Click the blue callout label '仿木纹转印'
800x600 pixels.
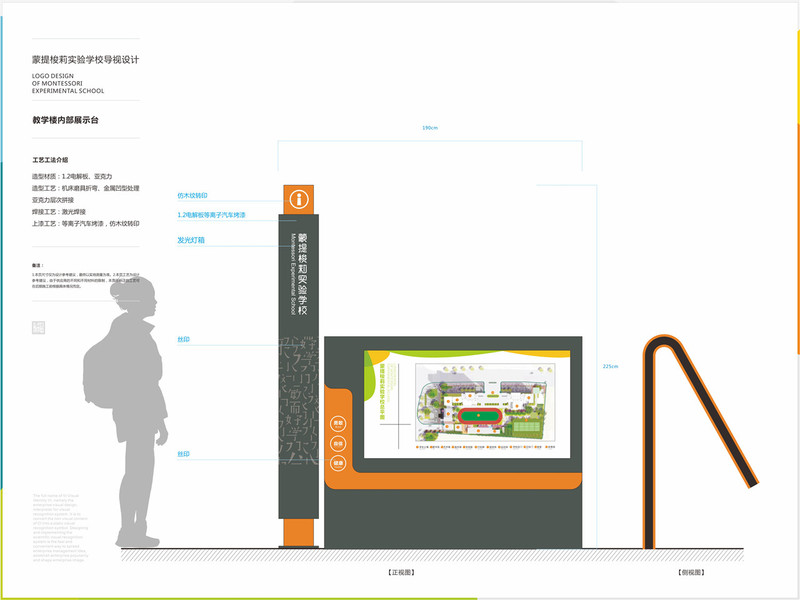[x=192, y=195]
